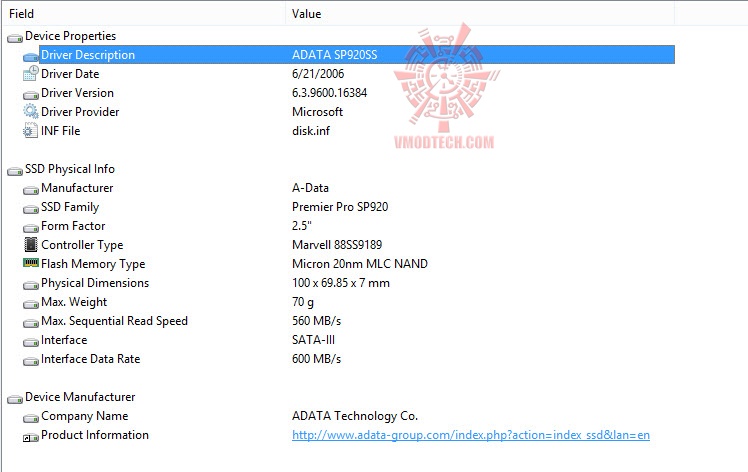Click the 560 MB/s read speed value
This screenshot has width=748, height=472.
[316, 321]
